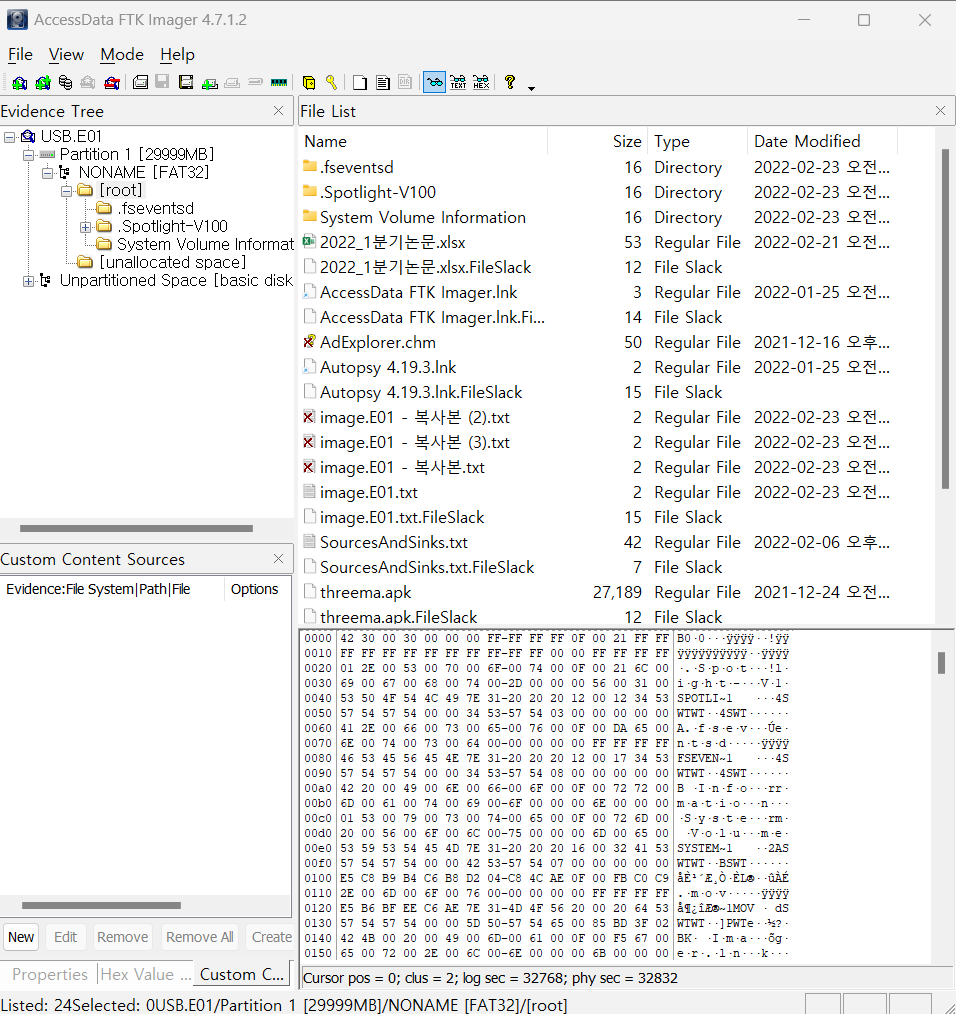Click the Obtain Protected Files safe icon
The image size is (956, 1014).
(x=309, y=83)
